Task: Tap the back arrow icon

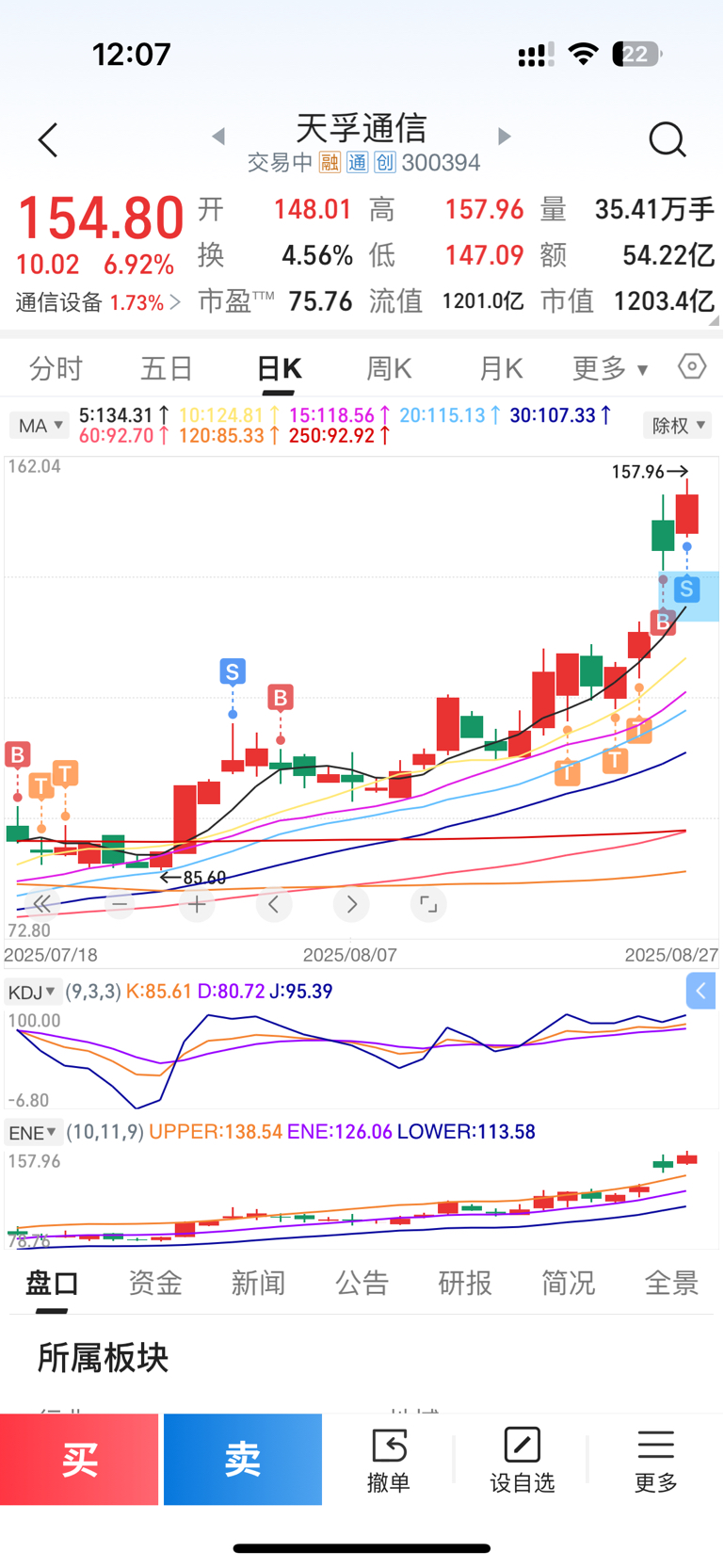Action: click(48, 140)
